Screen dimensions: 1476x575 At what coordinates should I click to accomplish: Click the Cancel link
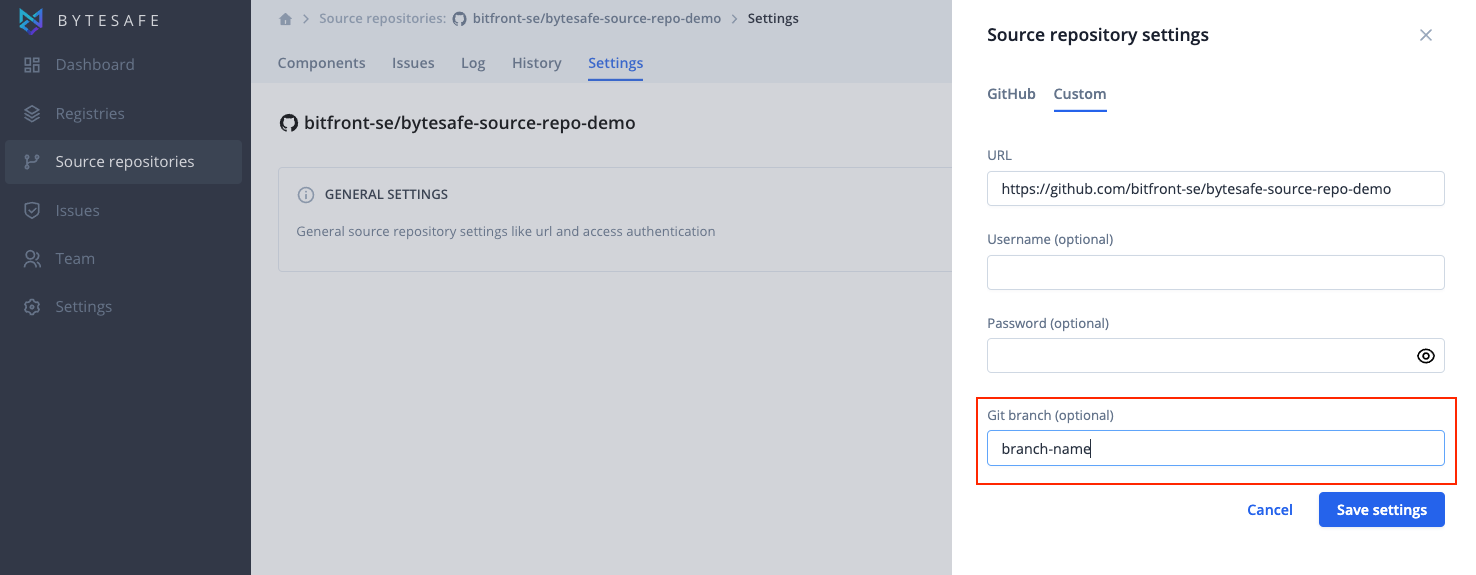coord(1270,510)
